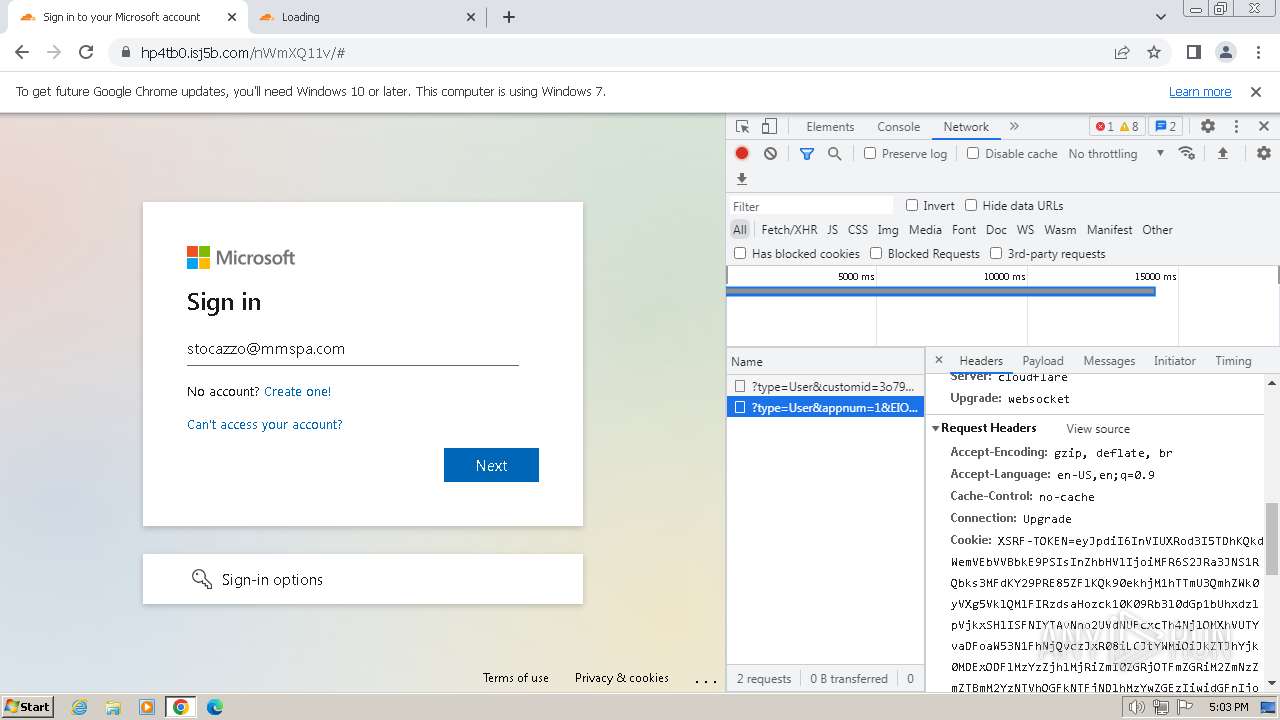This screenshot has height=720, width=1280.
Task: Click the red record network log button
Action: (x=742, y=153)
